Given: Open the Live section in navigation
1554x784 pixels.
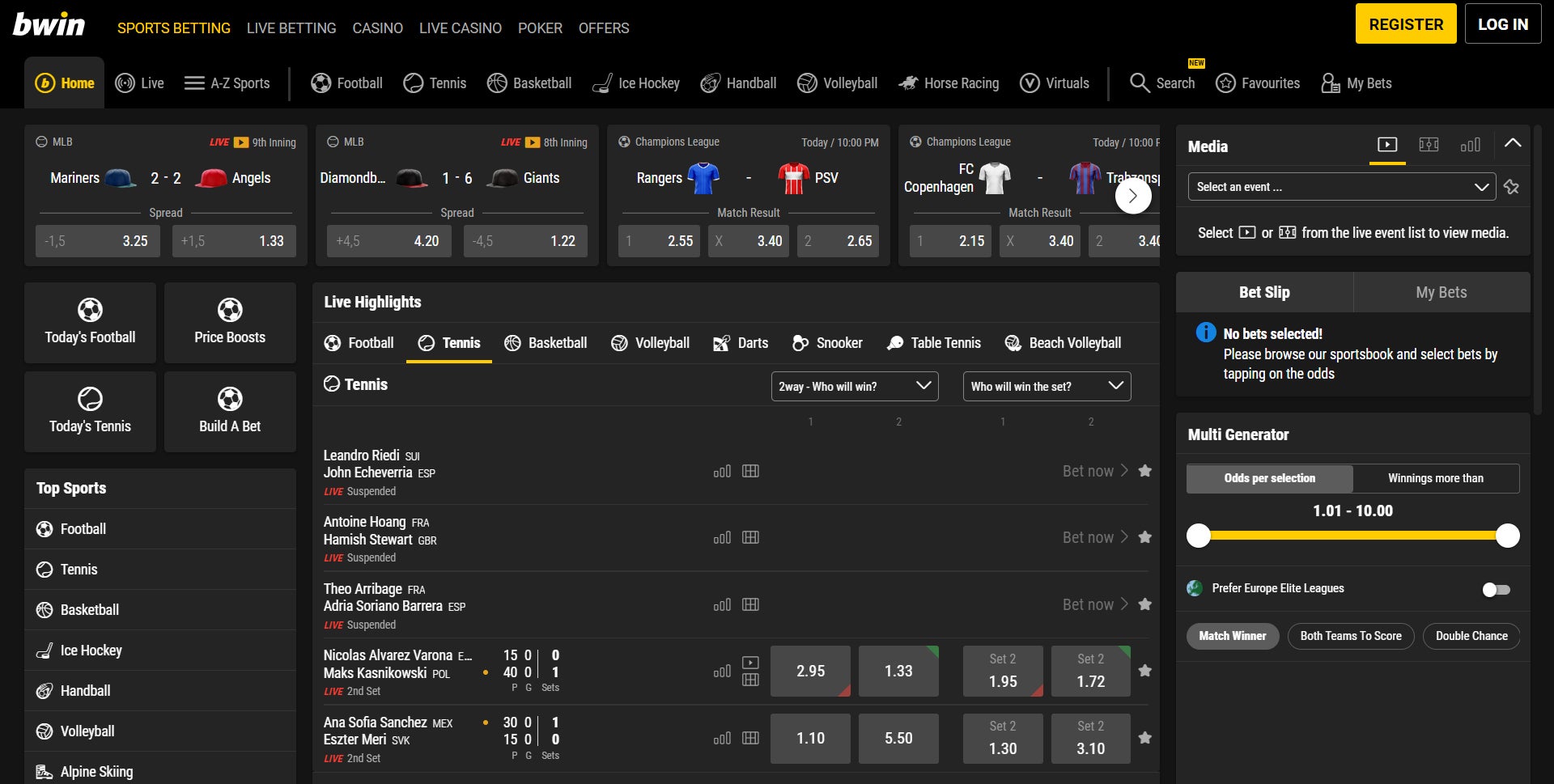Looking at the screenshot, I should click(139, 83).
